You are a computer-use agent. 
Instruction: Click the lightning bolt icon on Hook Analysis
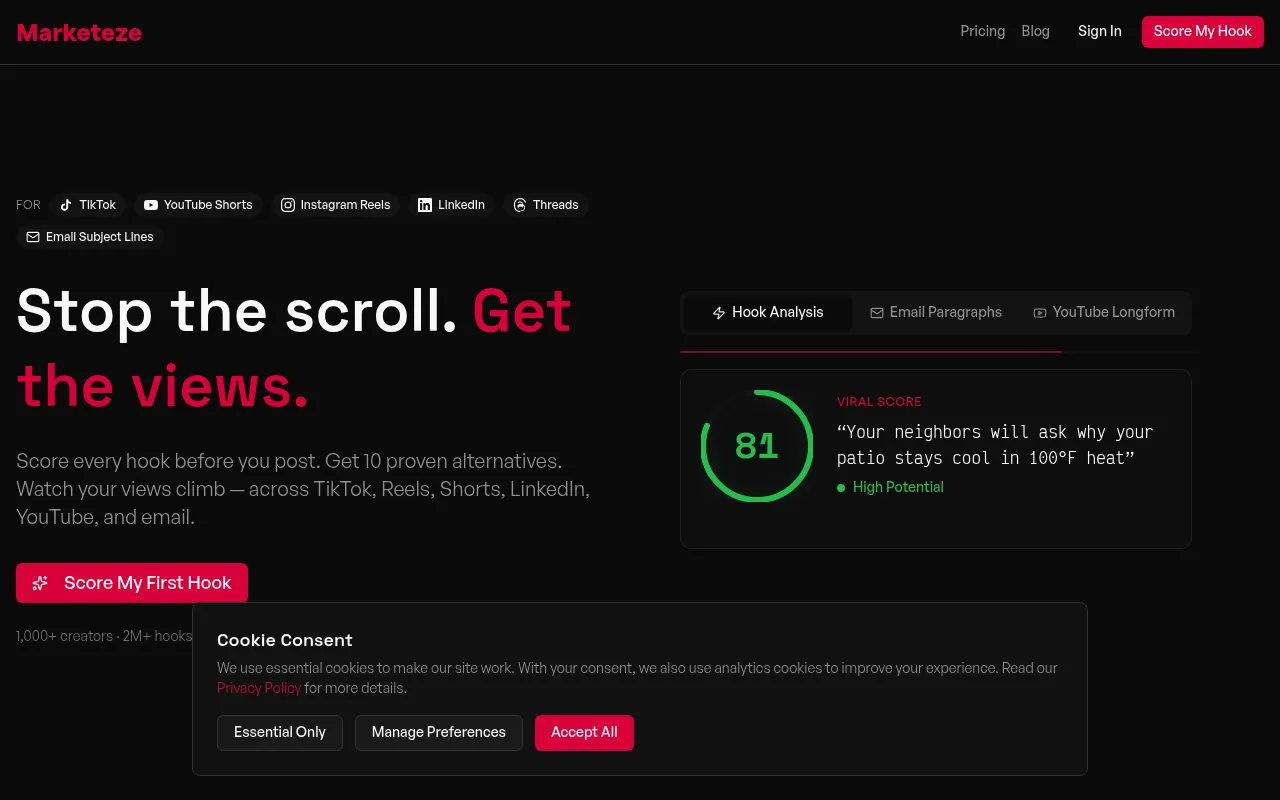coord(719,313)
